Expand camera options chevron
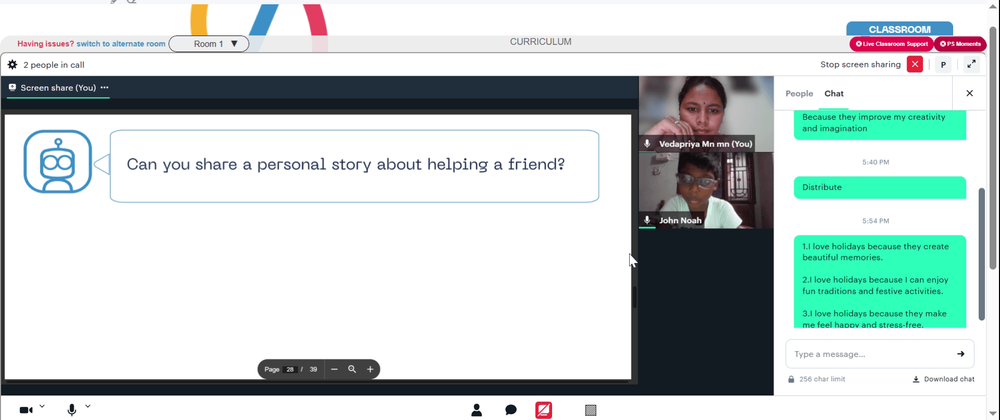The height and width of the screenshot is (420, 1000). [x=42, y=406]
